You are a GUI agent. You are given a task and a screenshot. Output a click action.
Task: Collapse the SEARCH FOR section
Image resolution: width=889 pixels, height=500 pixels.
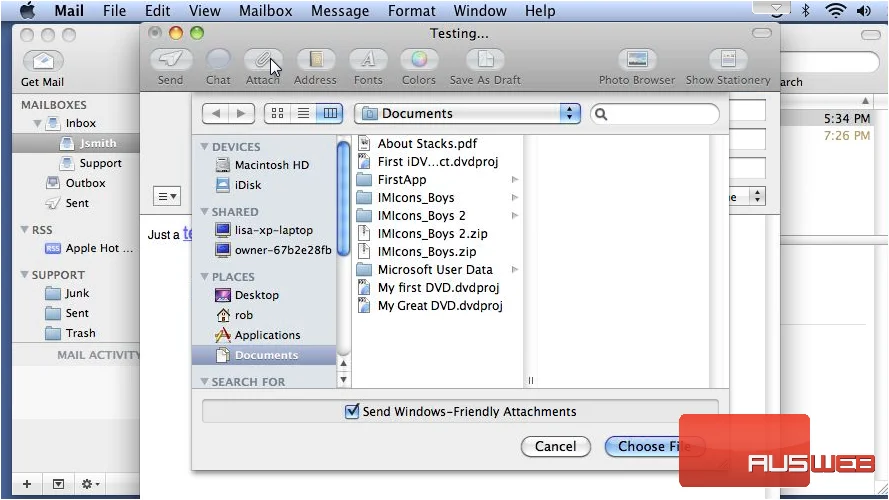click(x=204, y=382)
